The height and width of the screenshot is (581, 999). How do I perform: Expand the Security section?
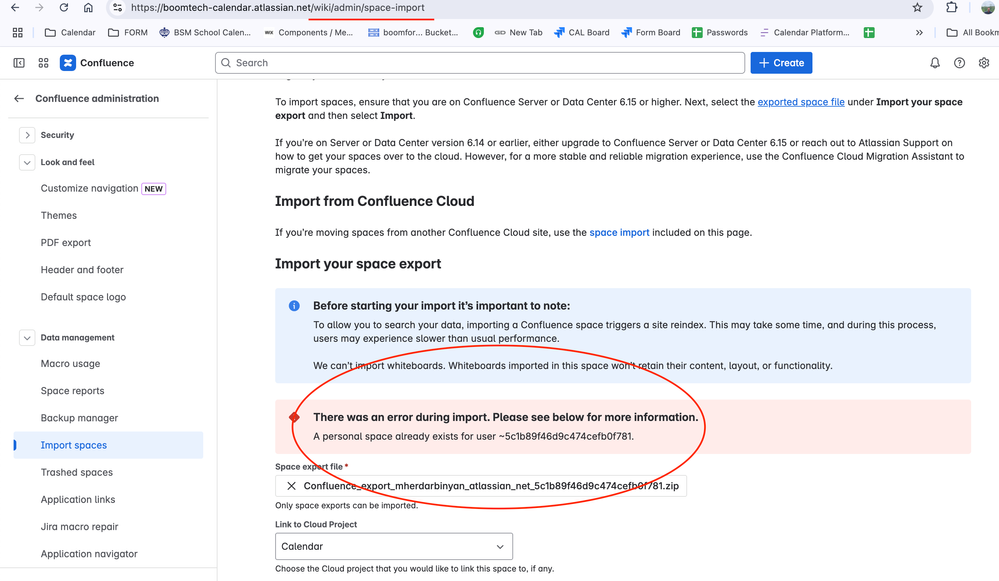tap(27, 135)
